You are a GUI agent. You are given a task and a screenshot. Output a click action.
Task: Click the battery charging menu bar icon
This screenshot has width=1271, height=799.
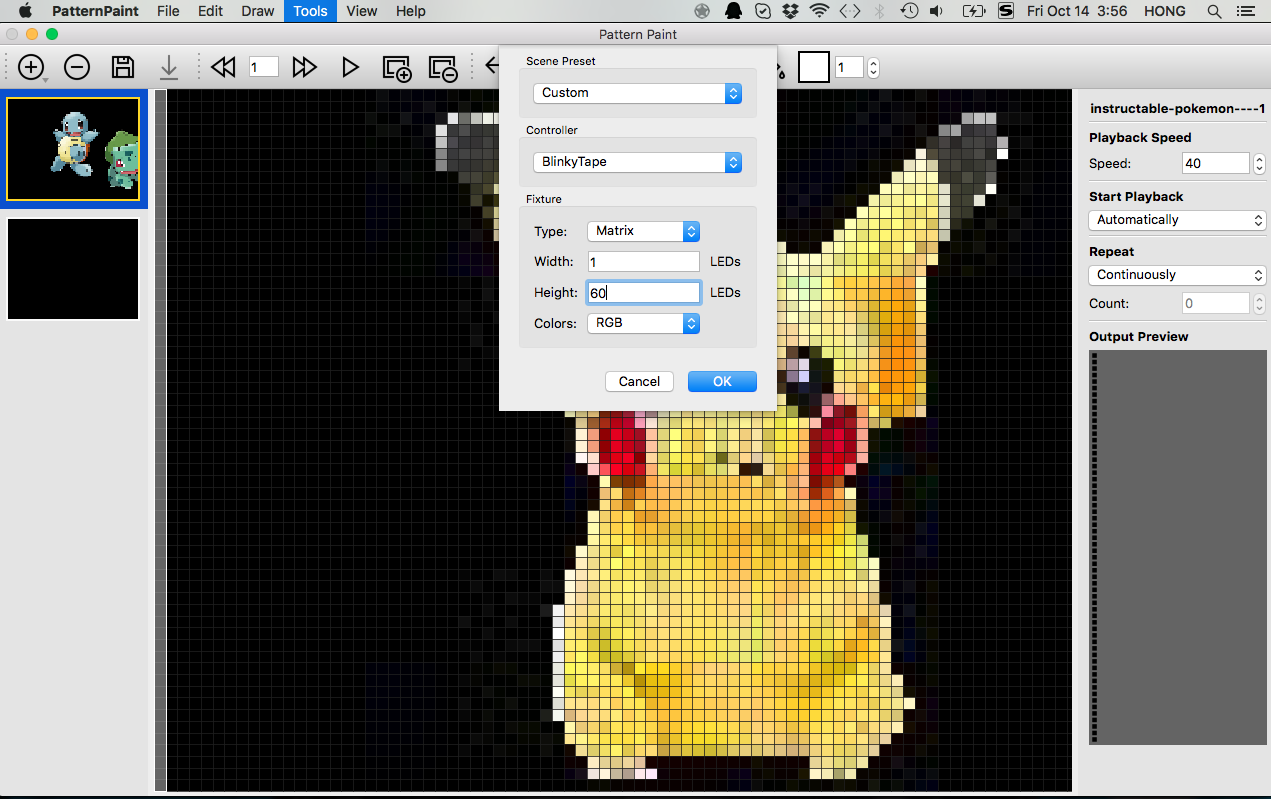click(x=973, y=11)
